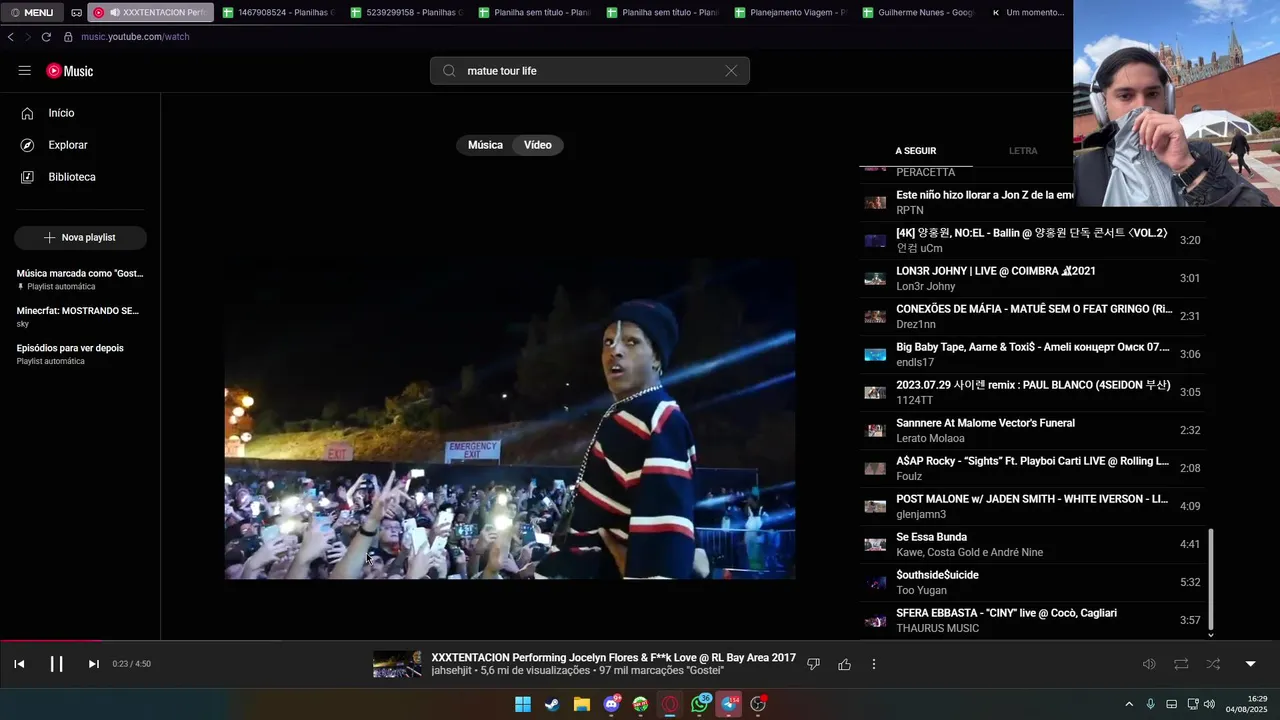Select the LETRA tab
Viewport: 1280px width, 720px height.
coord(1023,151)
